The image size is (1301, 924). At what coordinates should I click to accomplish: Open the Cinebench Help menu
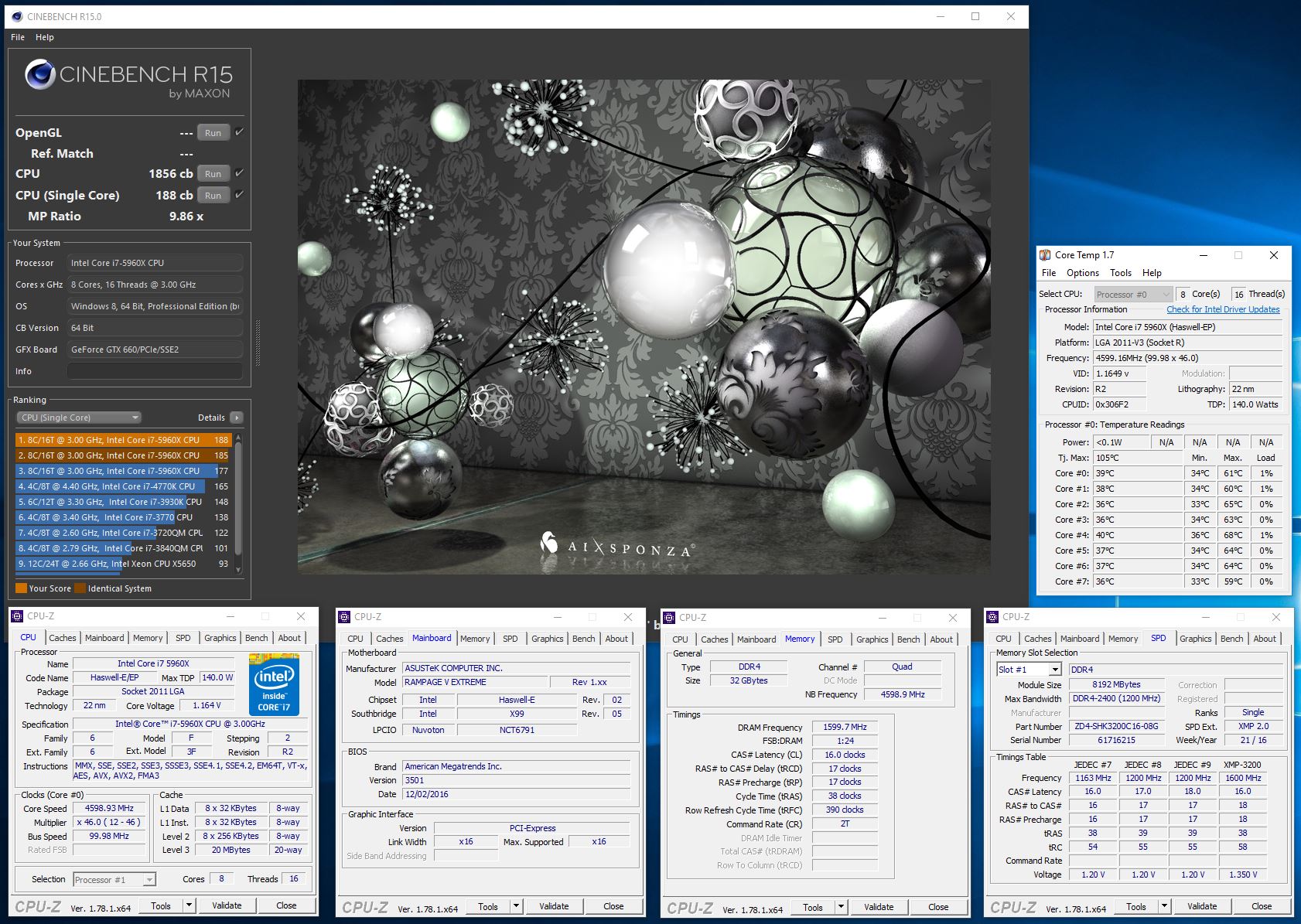[45, 37]
